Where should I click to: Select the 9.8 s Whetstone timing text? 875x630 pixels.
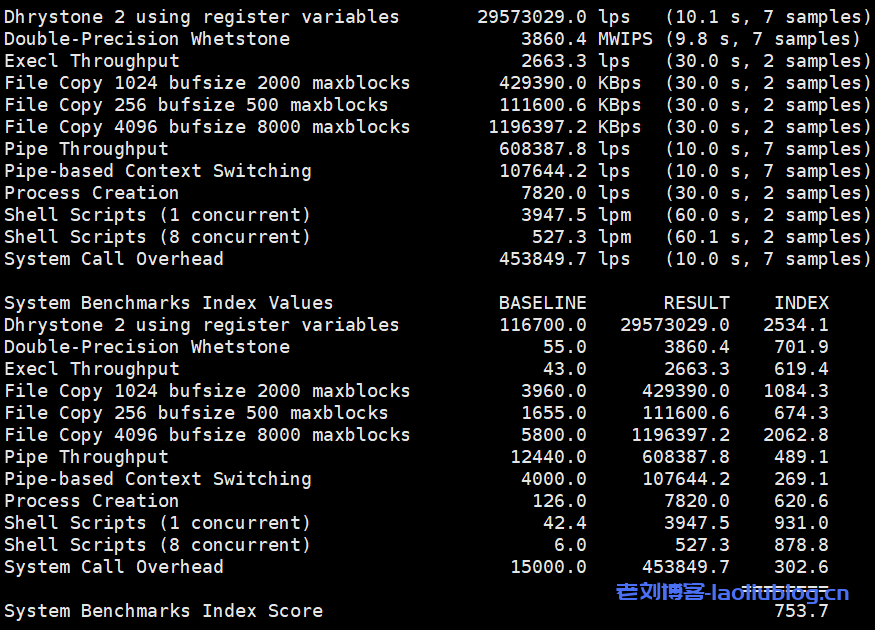tap(695, 39)
